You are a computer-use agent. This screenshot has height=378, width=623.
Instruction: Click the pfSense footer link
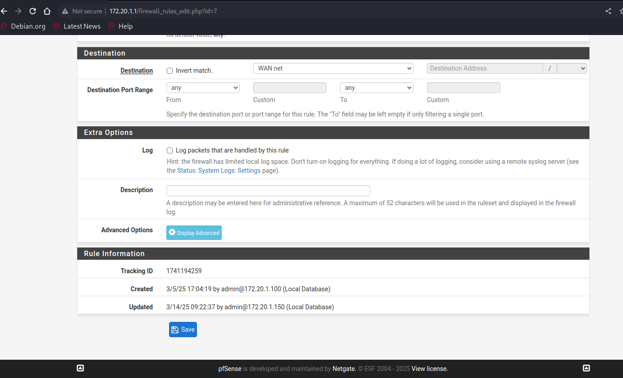pyautogui.click(x=230, y=369)
